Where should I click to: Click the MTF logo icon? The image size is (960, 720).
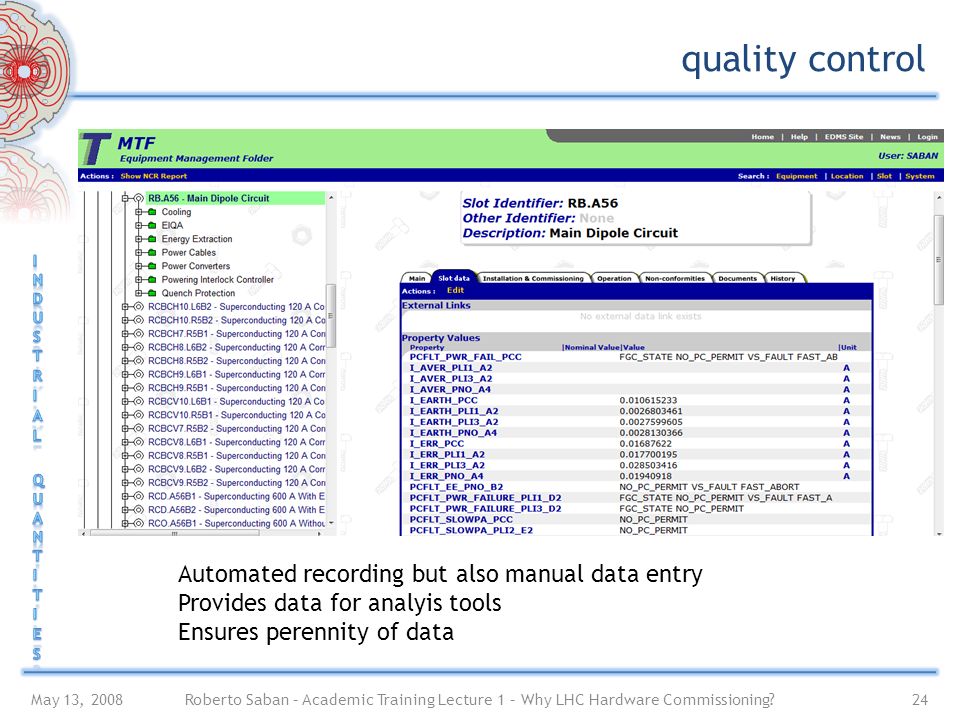97,148
